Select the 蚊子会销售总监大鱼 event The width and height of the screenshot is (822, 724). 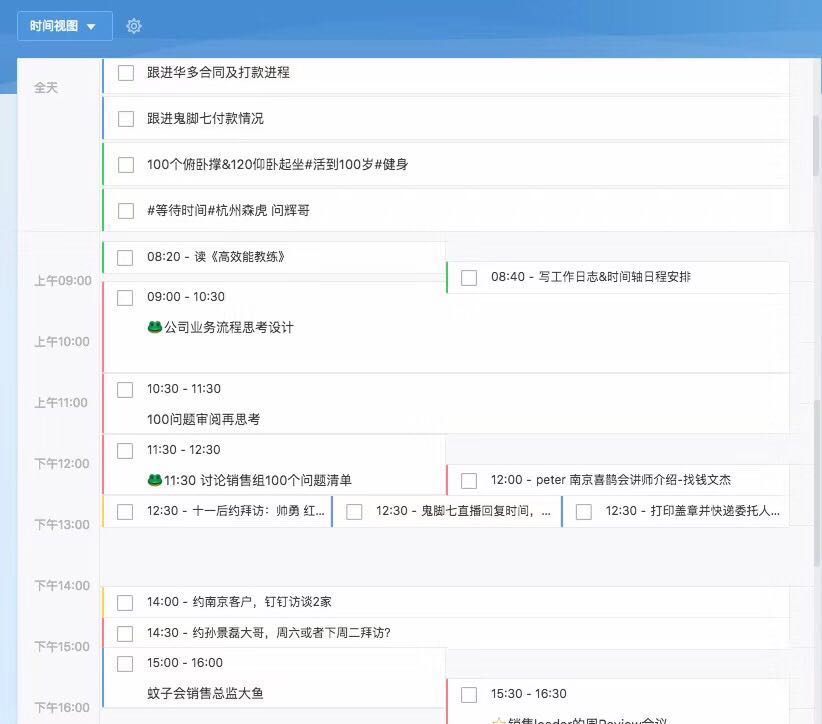pyautogui.click(x=205, y=693)
